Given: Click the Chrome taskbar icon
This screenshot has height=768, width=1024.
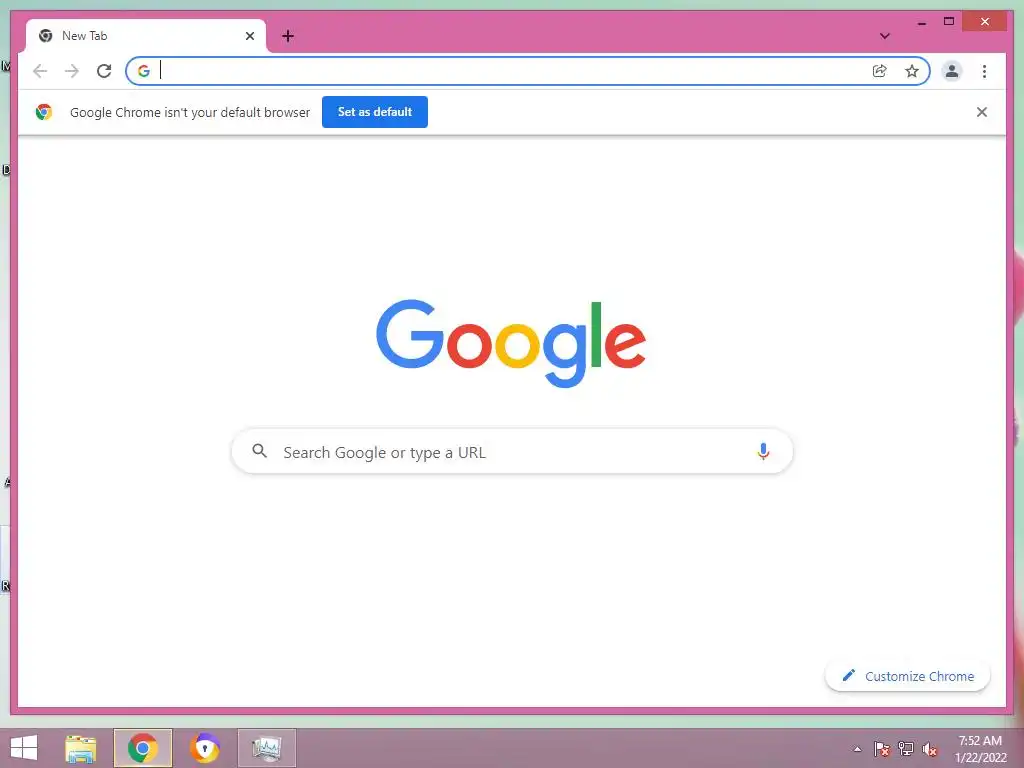Looking at the screenshot, I should point(142,748).
